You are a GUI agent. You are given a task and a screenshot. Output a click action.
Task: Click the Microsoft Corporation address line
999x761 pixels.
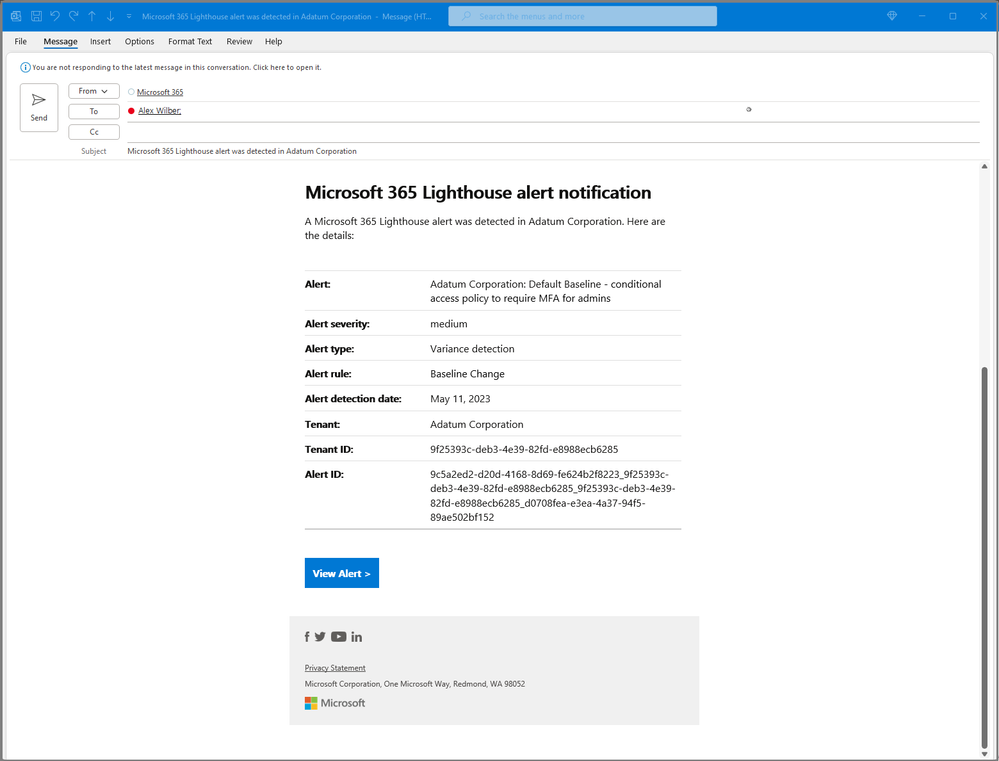(x=415, y=684)
